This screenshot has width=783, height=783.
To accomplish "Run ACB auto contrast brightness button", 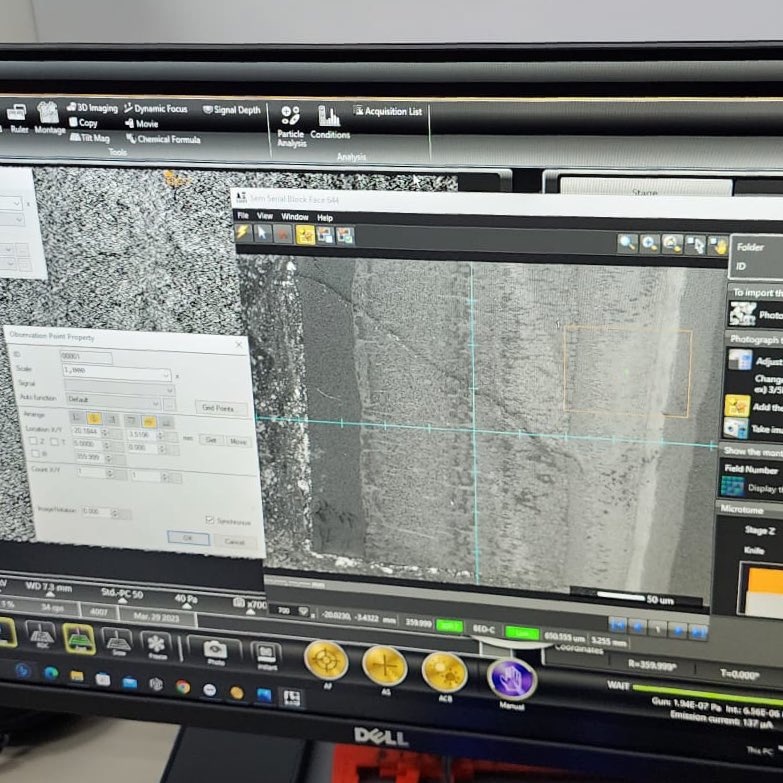I will click(444, 672).
